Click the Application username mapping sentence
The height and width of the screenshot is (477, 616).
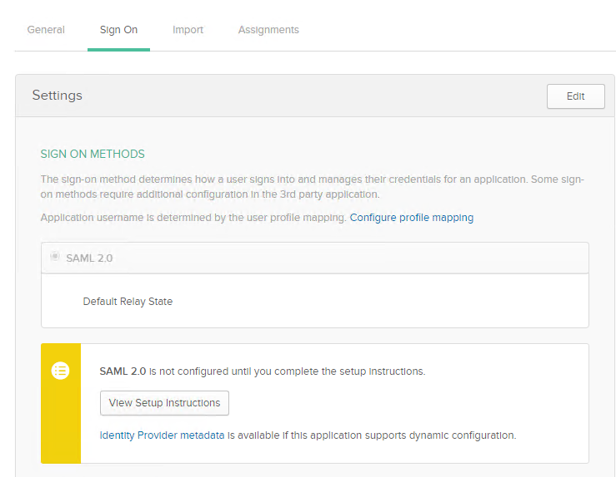pos(193,217)
